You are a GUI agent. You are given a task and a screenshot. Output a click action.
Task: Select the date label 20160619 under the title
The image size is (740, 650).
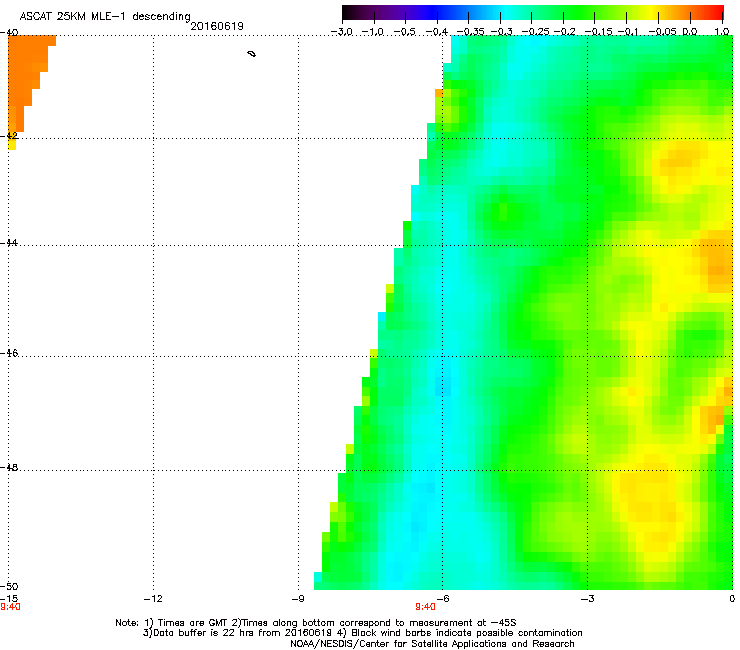pyautogui.click(x=217, y=26)
